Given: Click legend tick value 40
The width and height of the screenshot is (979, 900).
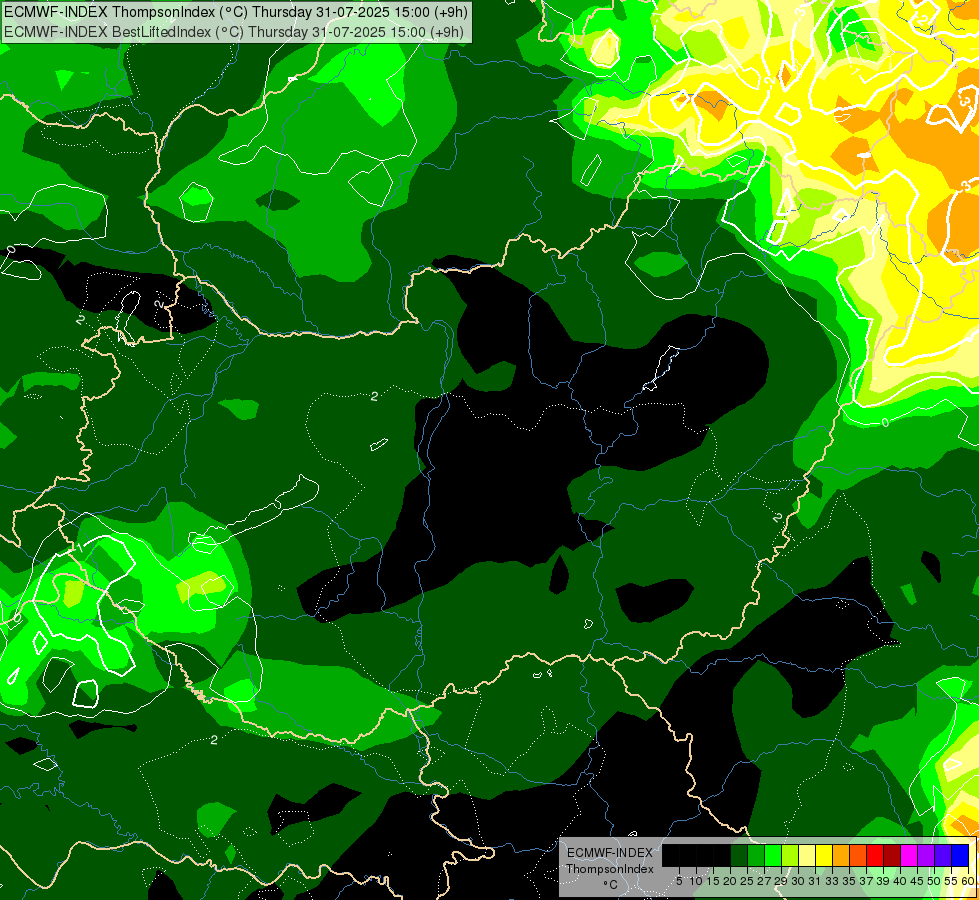Looking at the screenshot, I should coord(900,881).
